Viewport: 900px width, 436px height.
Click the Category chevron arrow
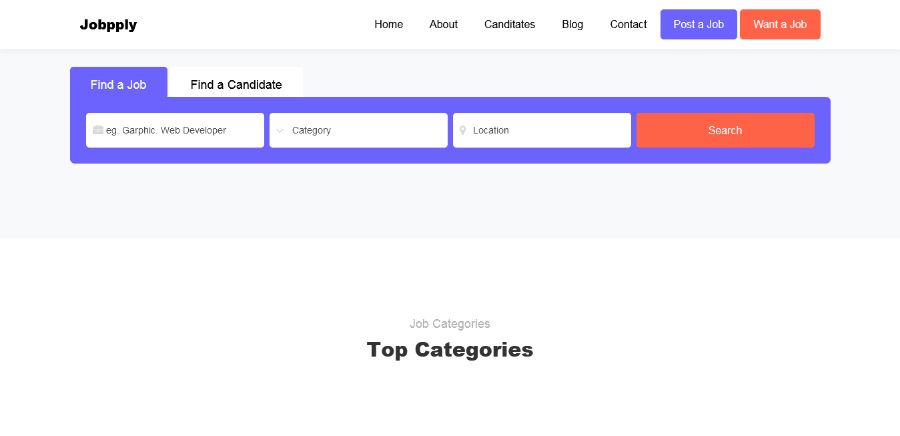coord(280,130)
